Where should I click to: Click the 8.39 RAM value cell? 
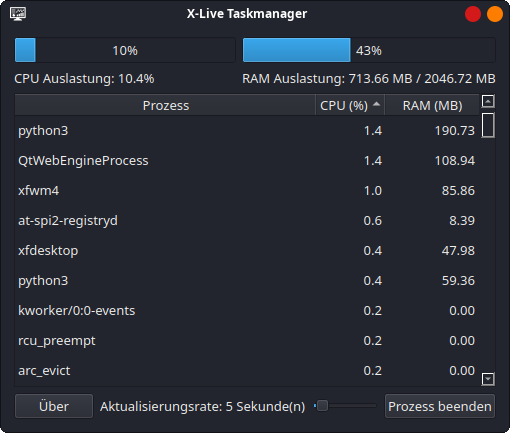462,221
